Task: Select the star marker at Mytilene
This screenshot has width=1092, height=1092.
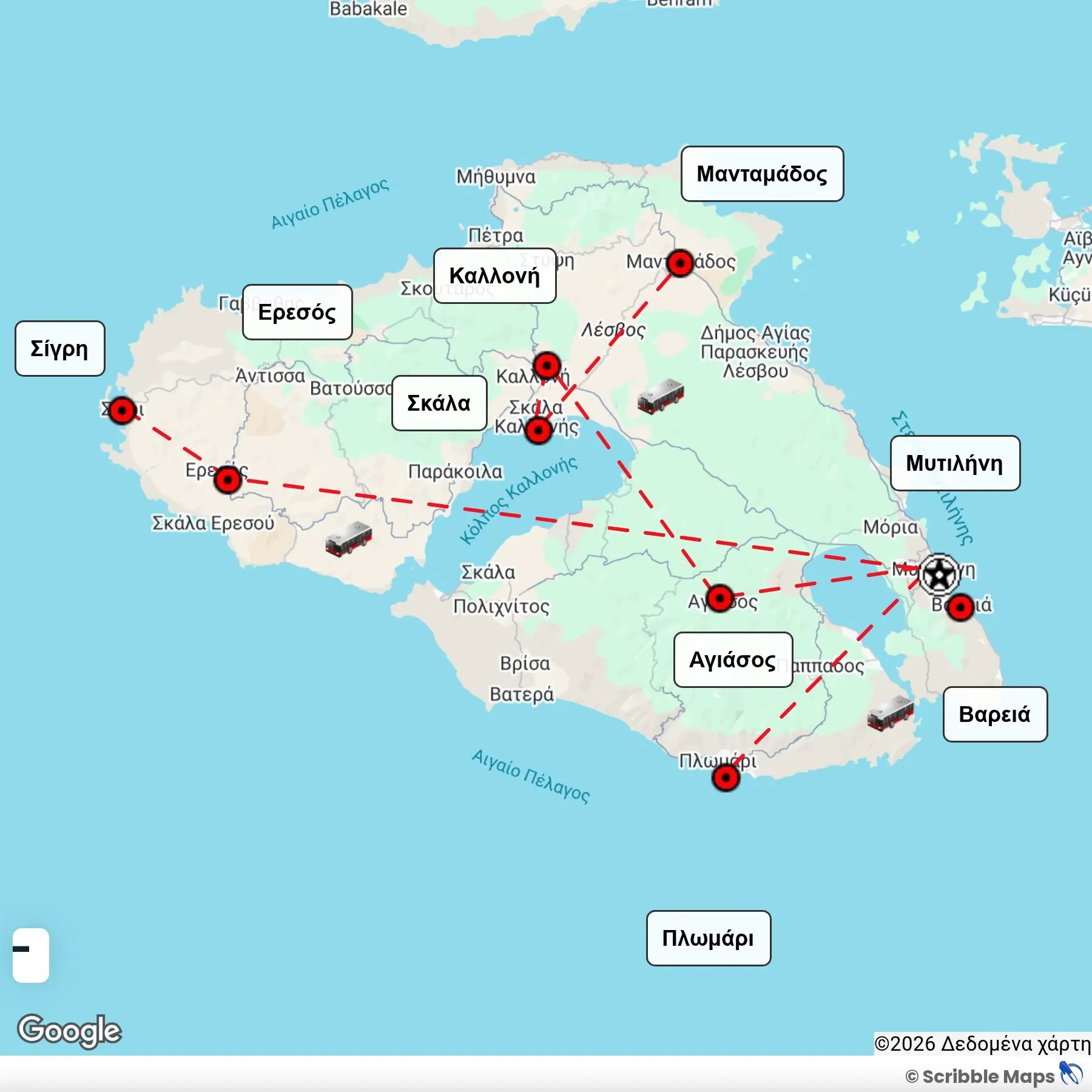Action: click(x=939, y=573)
